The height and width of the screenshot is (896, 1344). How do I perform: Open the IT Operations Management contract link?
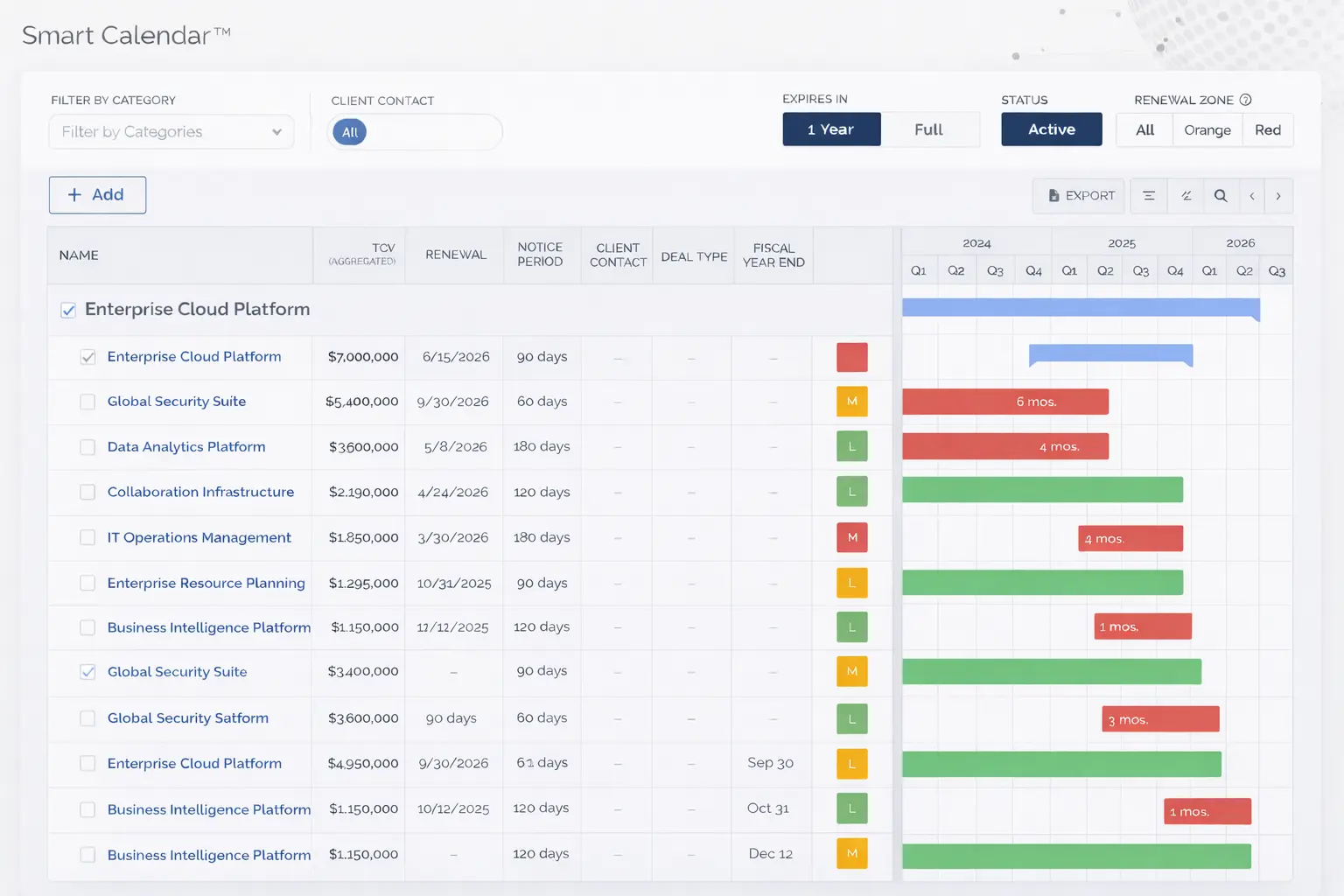click(x=199, y=537)
